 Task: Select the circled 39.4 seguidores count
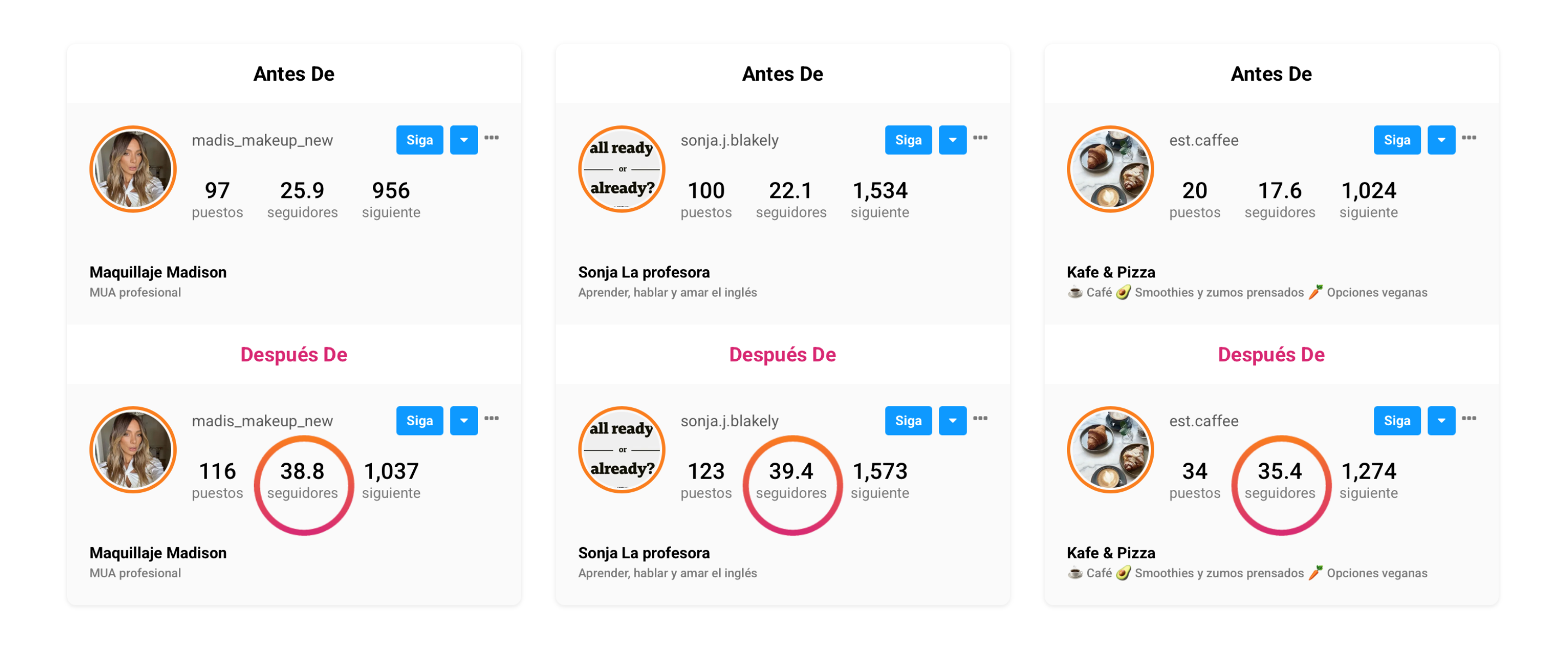[x=791, y=480]
